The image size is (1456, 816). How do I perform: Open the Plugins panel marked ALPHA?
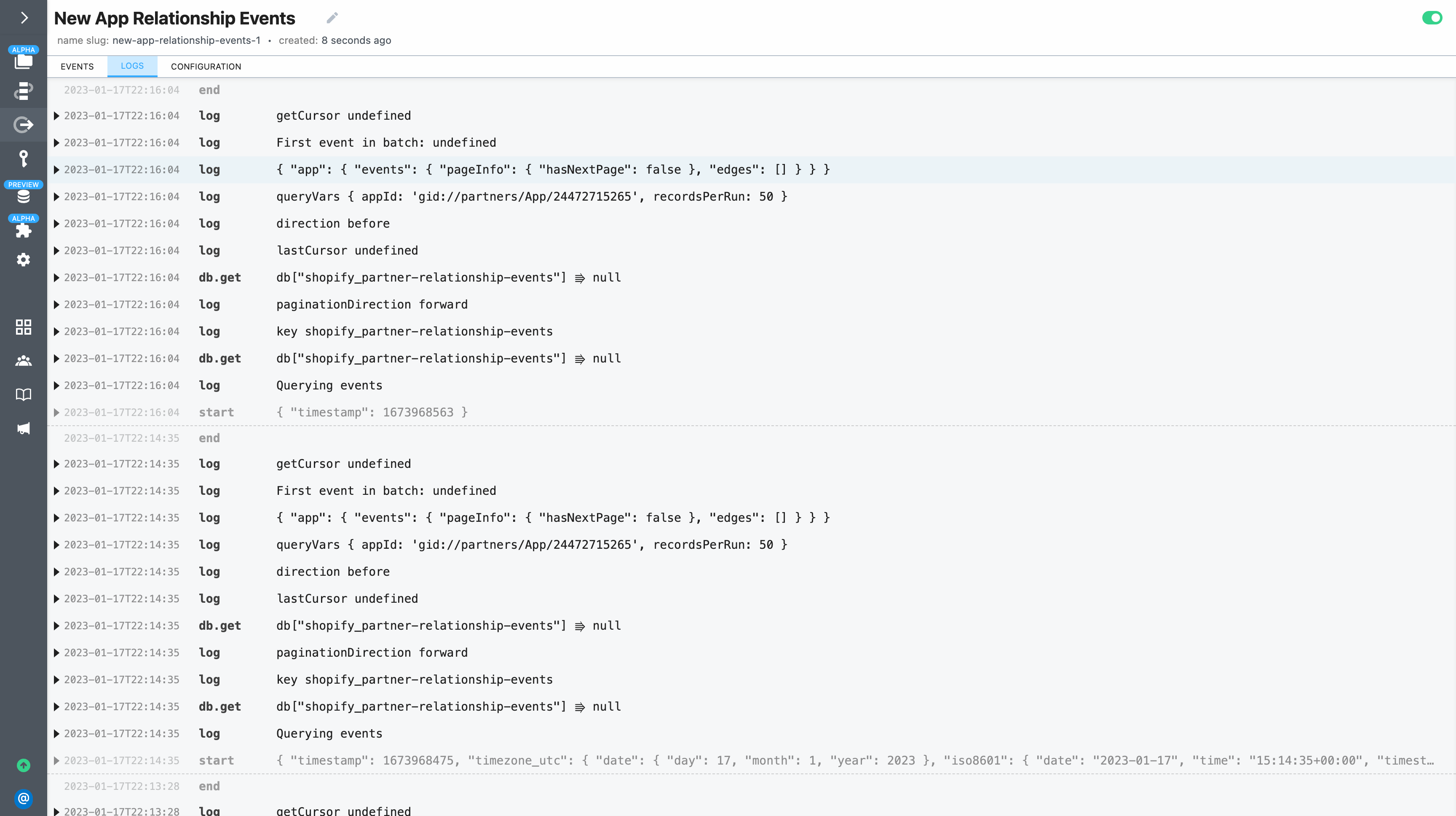tap(23, 230)
